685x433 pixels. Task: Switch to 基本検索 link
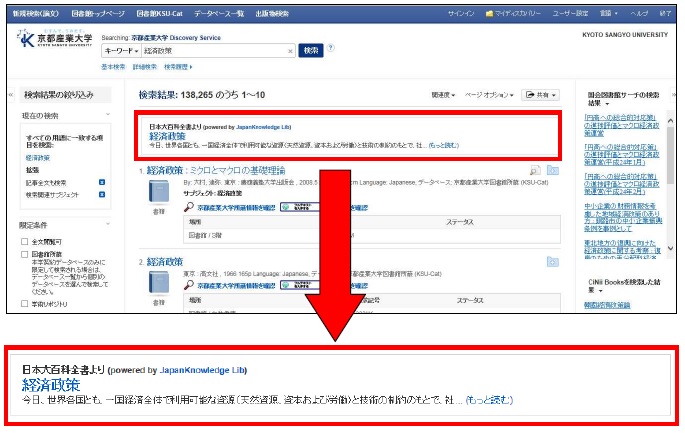pos(113,67)
